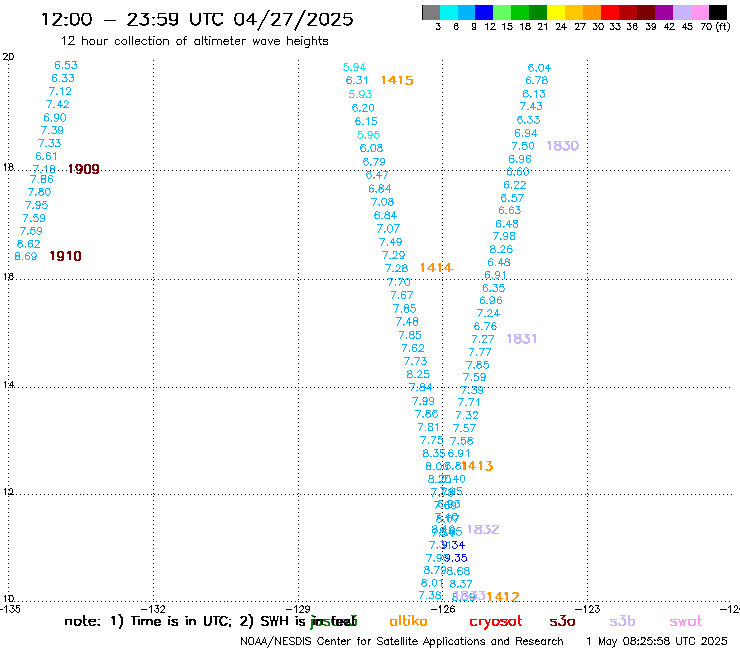The image size is (740, 650).
Task: Select the longitude axis label -129
Action: (x=298, y=609)
